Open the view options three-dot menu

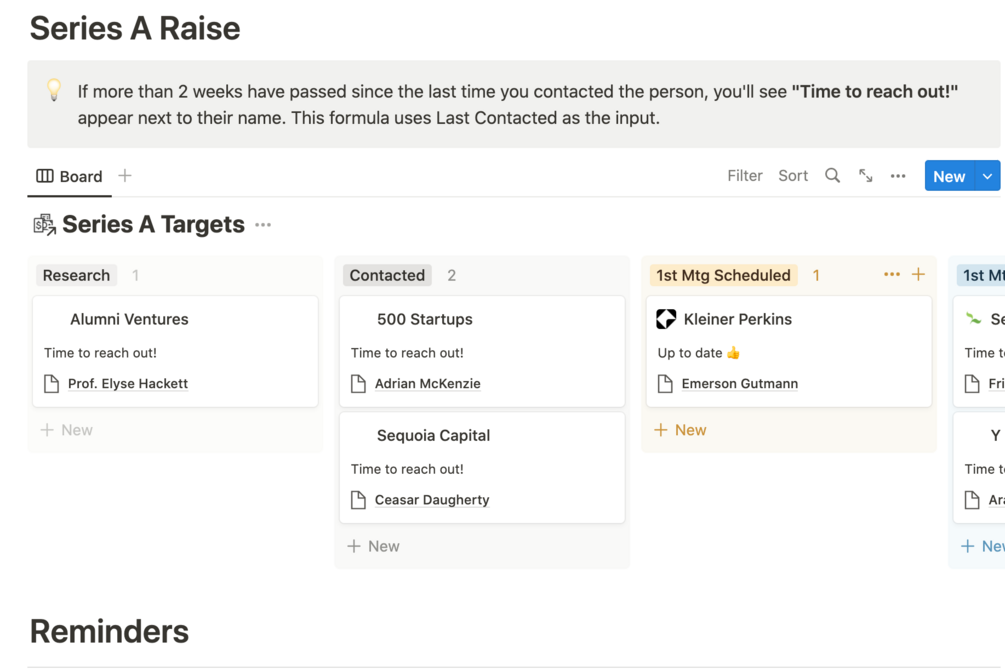(x=898, y=176)
